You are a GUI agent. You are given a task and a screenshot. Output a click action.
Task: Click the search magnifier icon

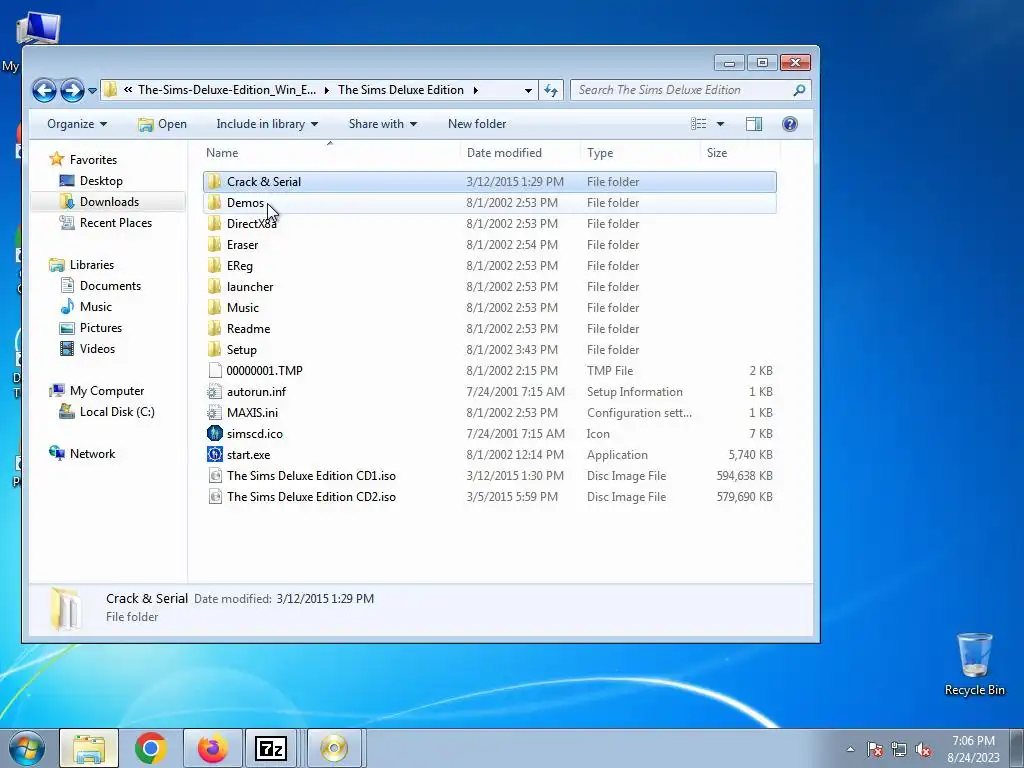pos(799,90)
